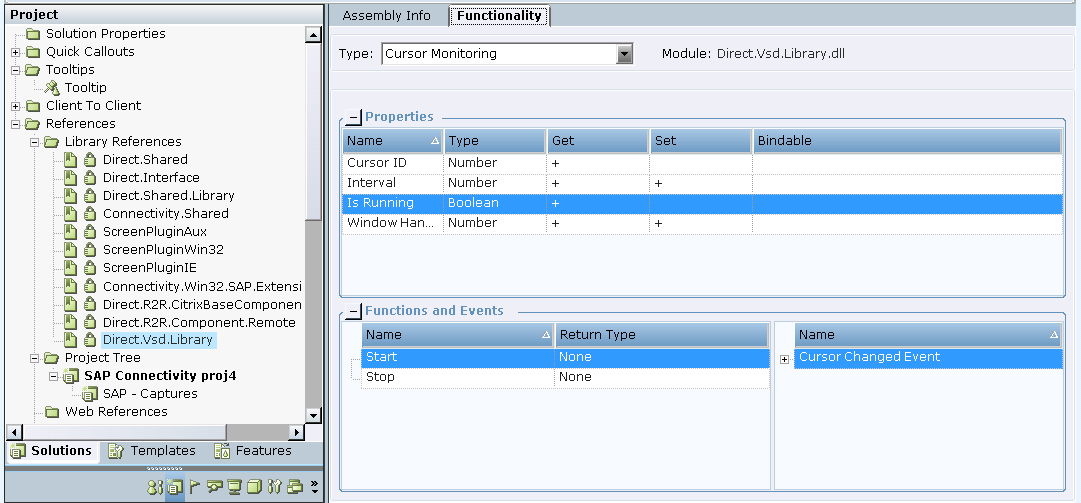Click the Web References folder icon
Screen dimensions: 1081x503
[52, 412]
